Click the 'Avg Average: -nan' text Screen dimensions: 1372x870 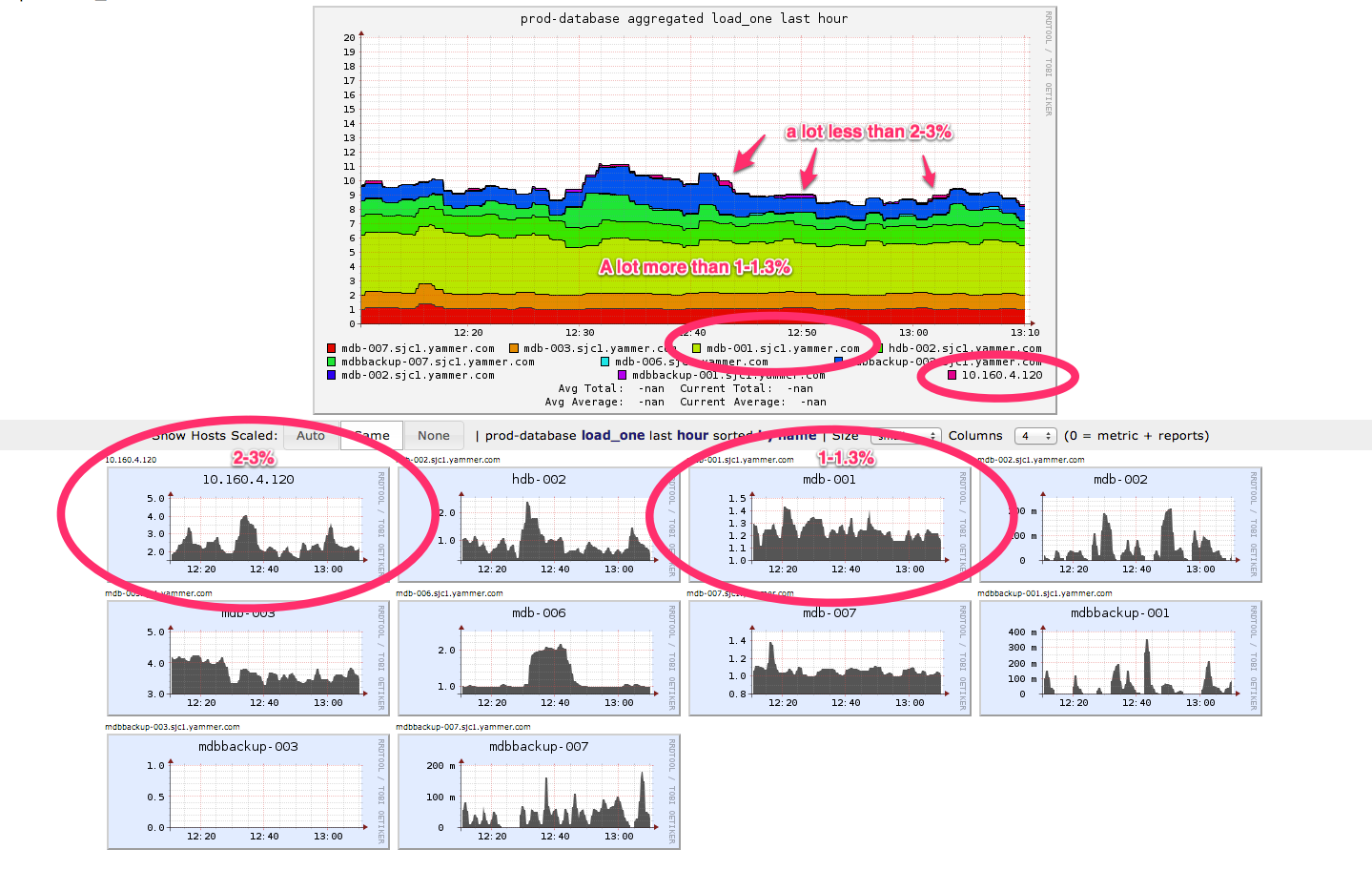(x=604, y=403)
